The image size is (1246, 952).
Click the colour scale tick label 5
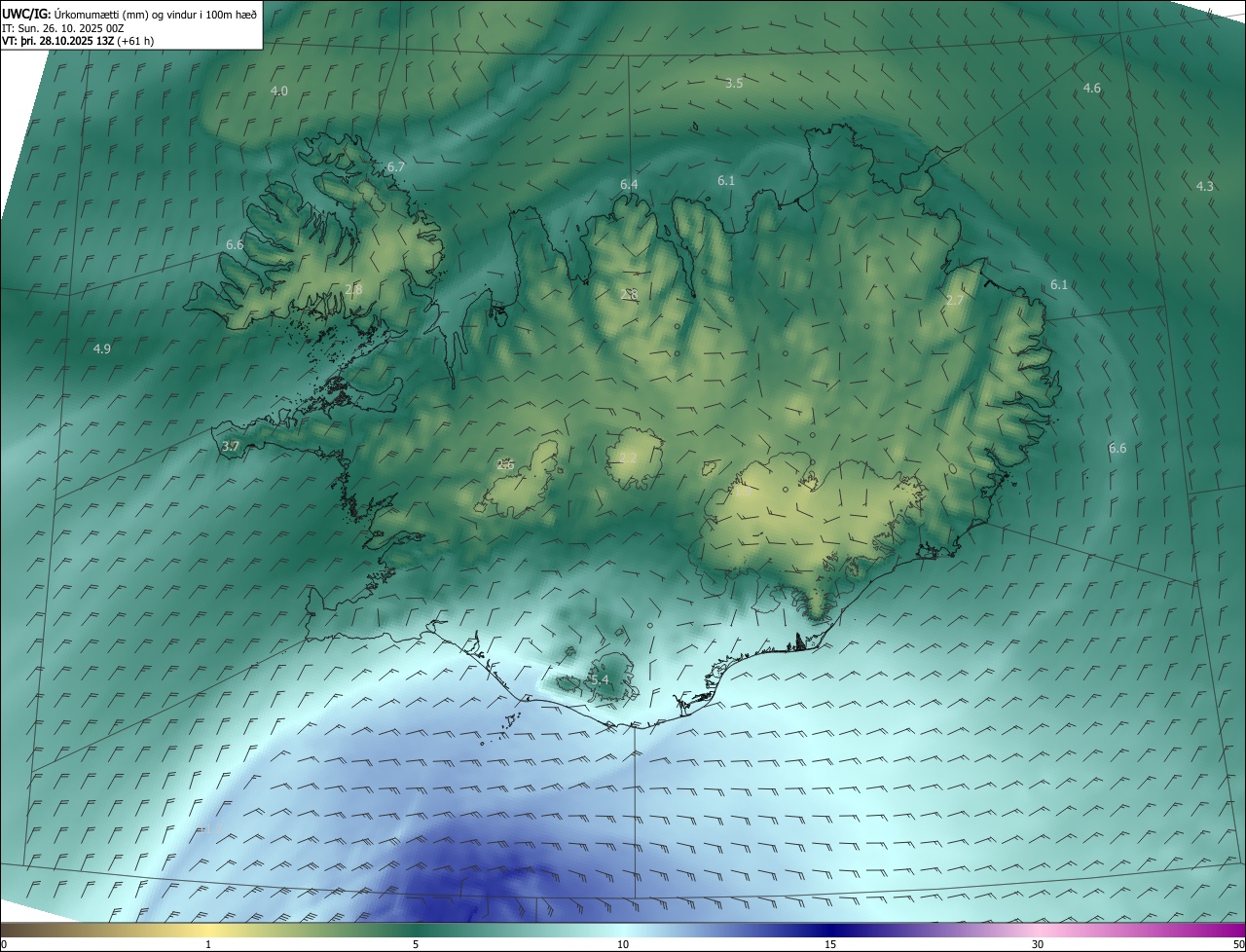coord(416,944)
